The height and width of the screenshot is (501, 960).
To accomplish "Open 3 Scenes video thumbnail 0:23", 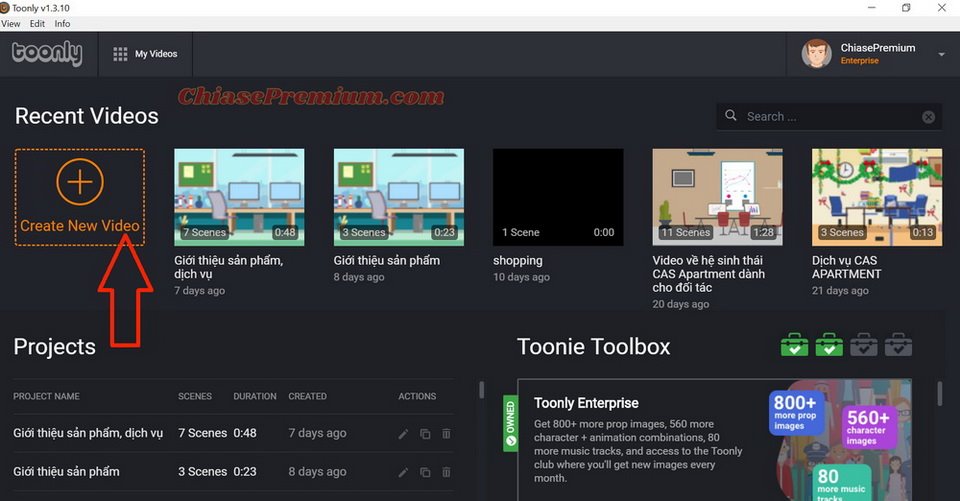I will (x=399, y=197).
